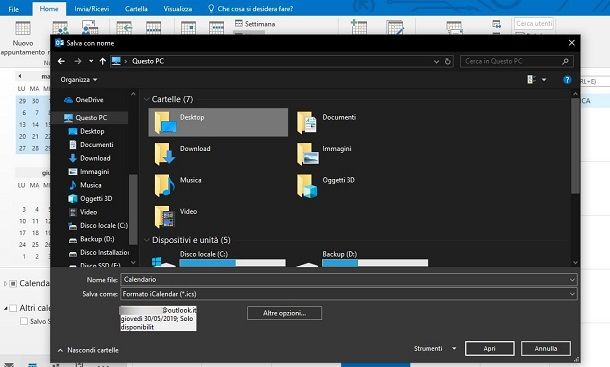Click the Cerca utenti box in Outlook

(x=534, y=24)
